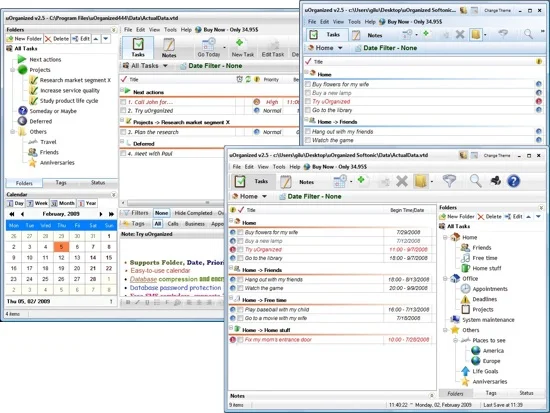
Task: Switch to the Notes tab in front window
Action: pyautogui.click(x=298, y=182)
